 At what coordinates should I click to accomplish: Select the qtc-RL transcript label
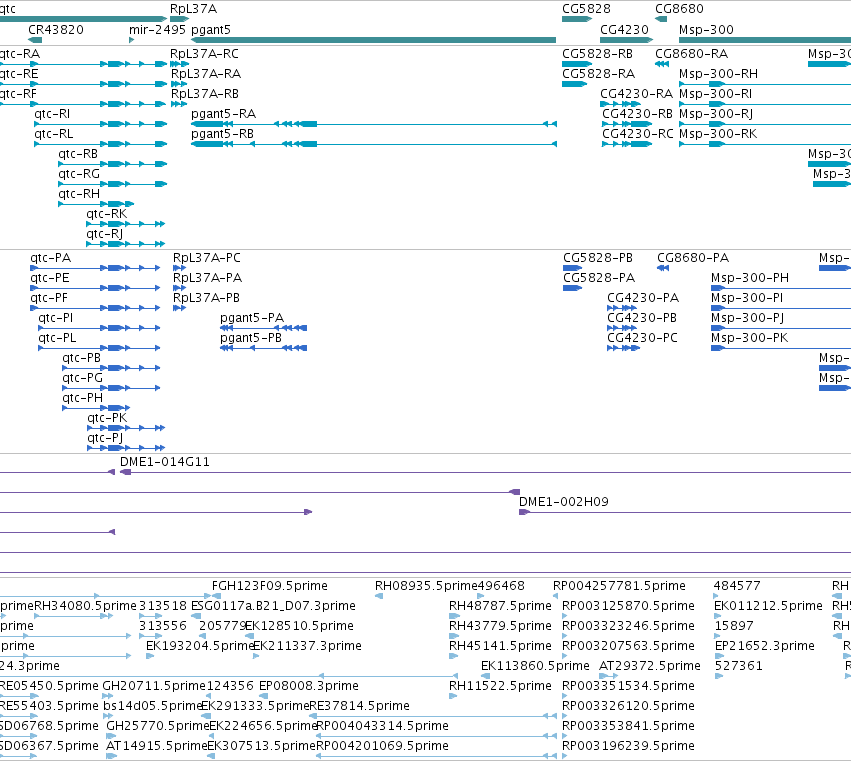click(x=53, y=134)
